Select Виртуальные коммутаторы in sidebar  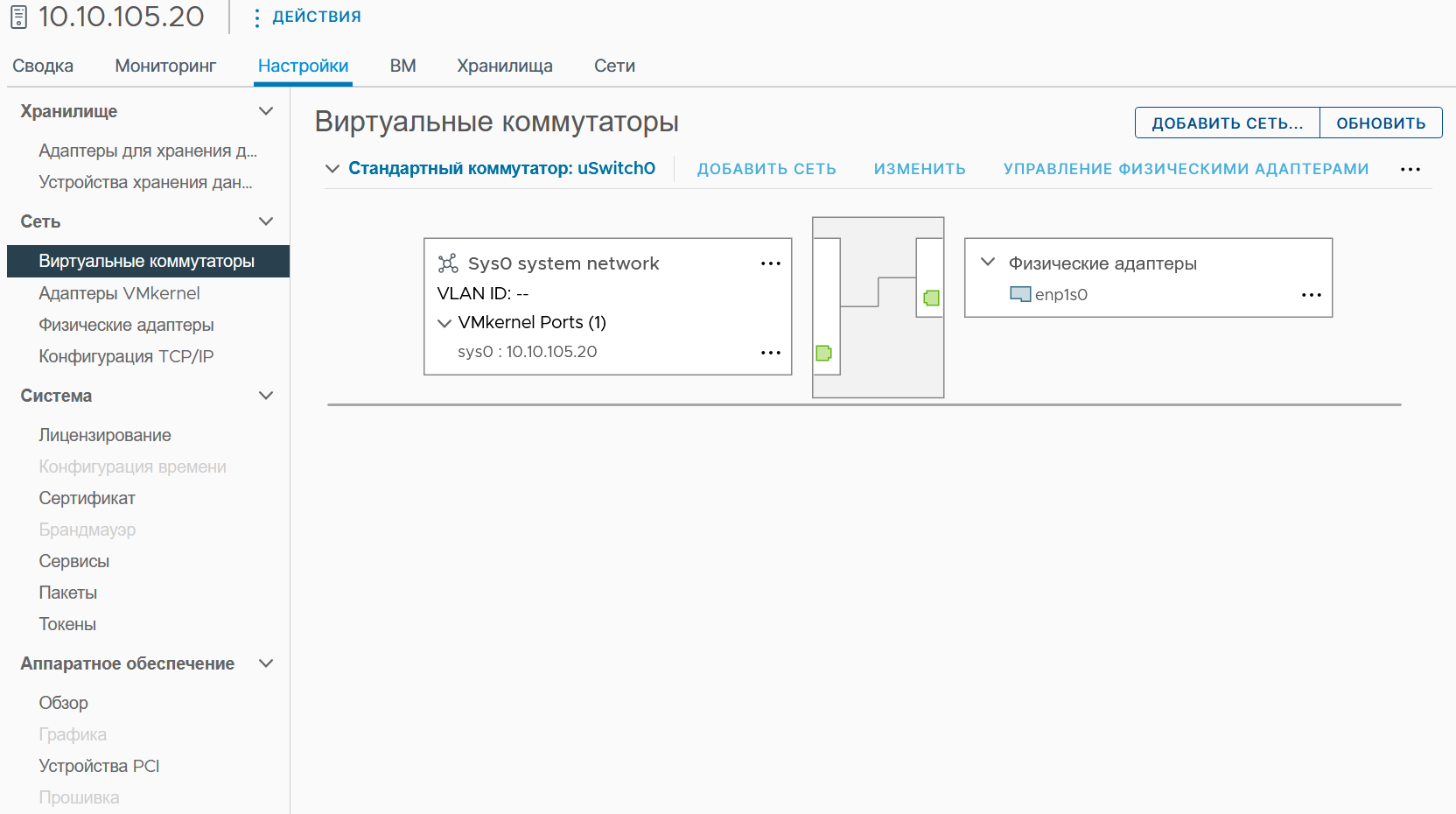pos(148,261)
